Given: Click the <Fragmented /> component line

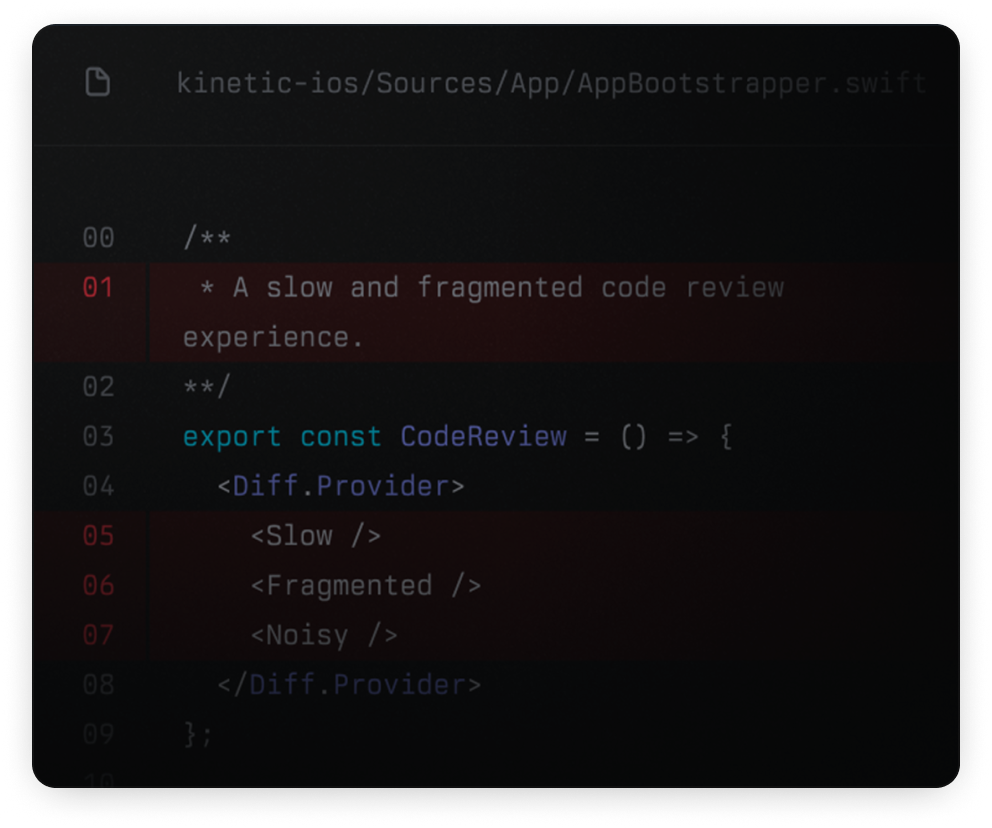Looking at the screenshot, I should [366, 586].
